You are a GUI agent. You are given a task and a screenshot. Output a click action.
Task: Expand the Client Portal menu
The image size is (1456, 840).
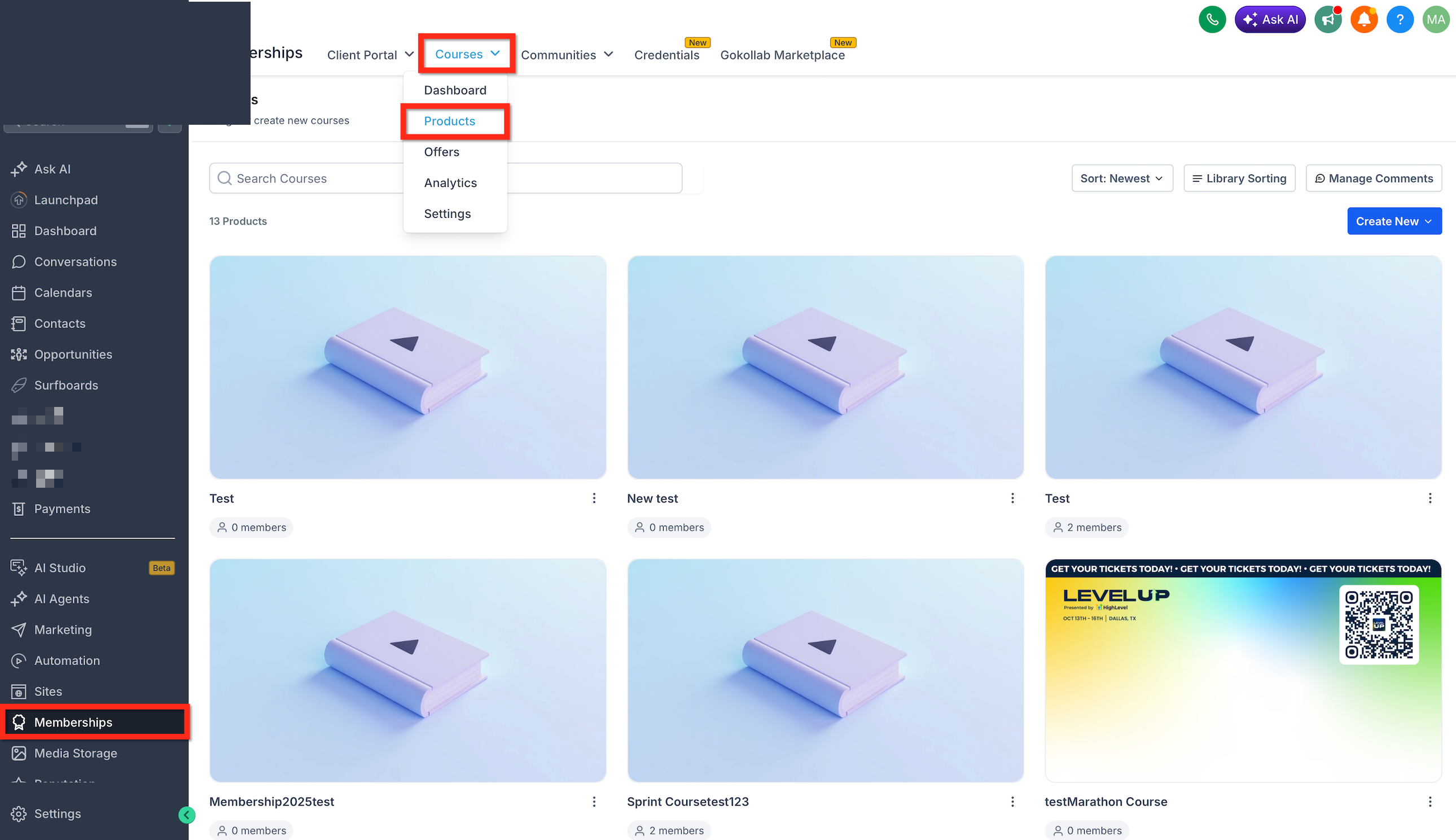coord(370,55)
